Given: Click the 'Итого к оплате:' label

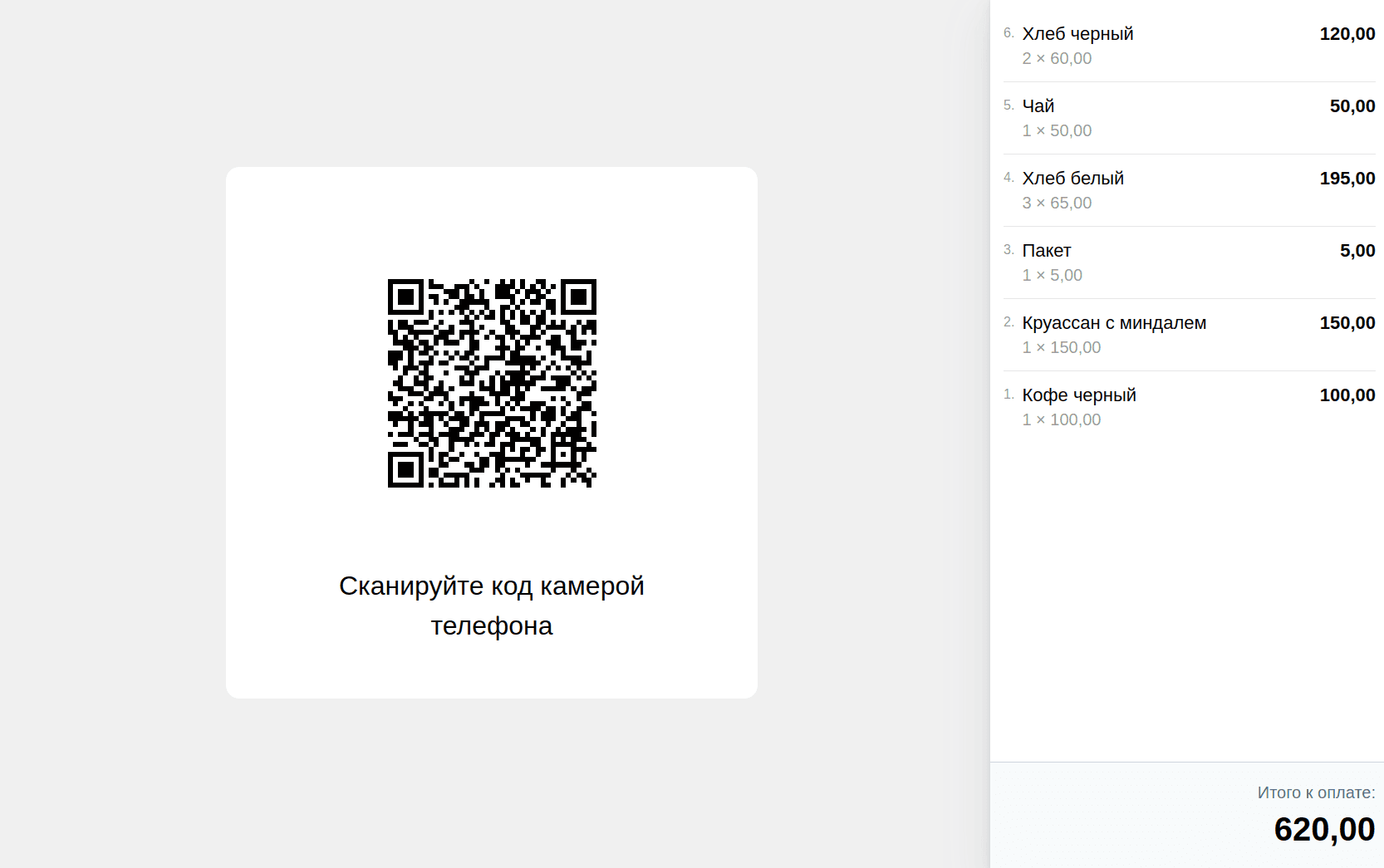Looking at the screenshot, I should pyautogui.click(x=1315, y=793).
